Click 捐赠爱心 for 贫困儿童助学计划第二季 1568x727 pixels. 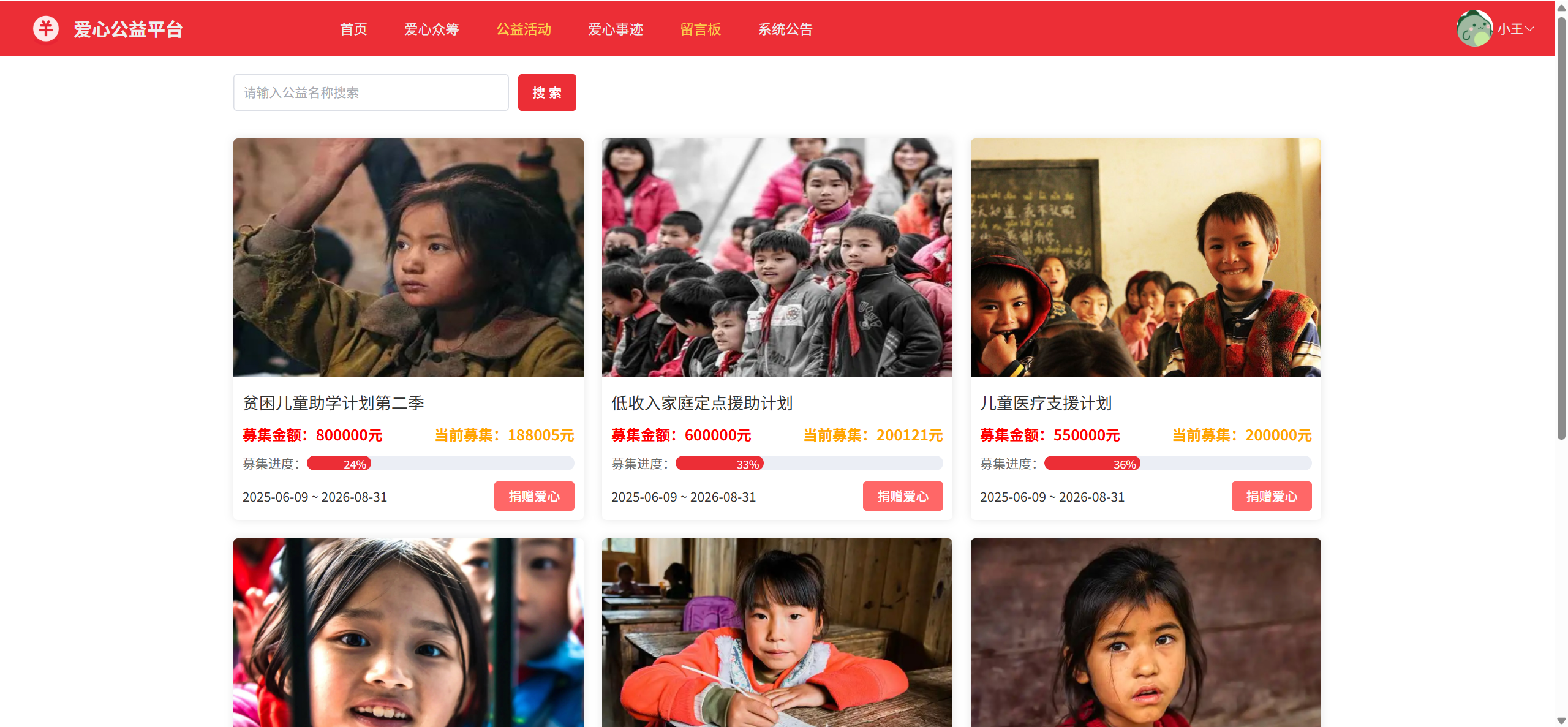534,496
